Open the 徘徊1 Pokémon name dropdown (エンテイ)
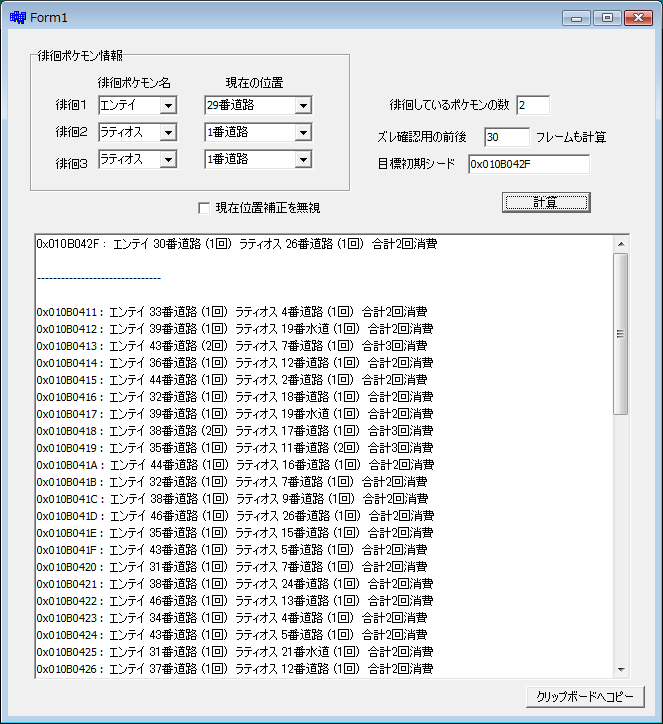The width and height of the screenshot is (663, 724). click(169, 105)
